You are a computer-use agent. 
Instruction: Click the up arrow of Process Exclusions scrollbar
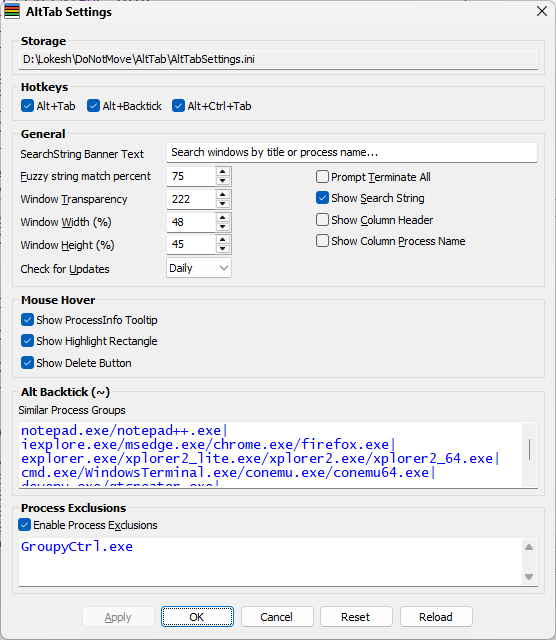coord(529,547)
